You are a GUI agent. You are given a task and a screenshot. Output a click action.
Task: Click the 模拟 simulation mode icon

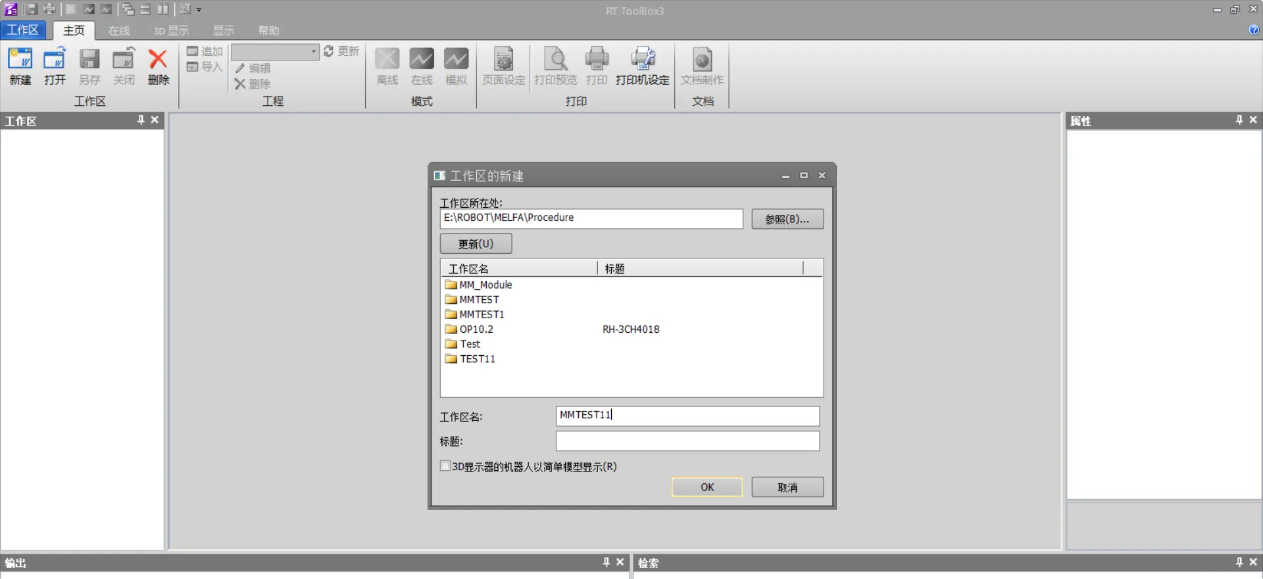point(456,66)
